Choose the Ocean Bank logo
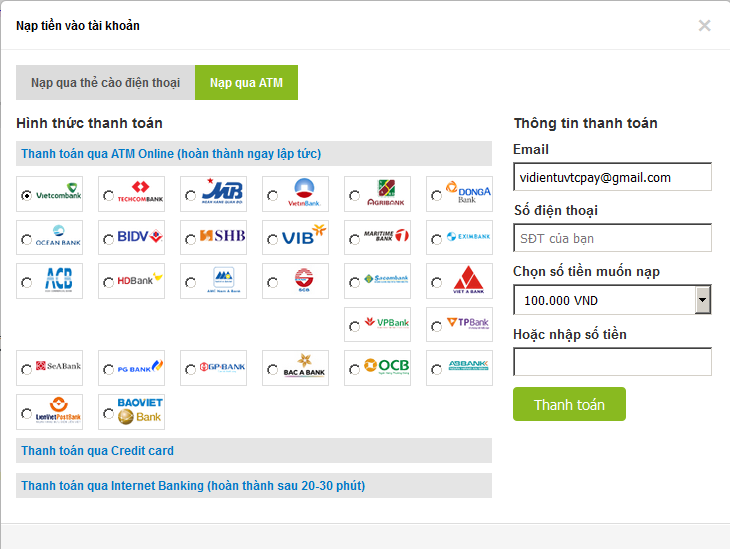 pos(58,236)
